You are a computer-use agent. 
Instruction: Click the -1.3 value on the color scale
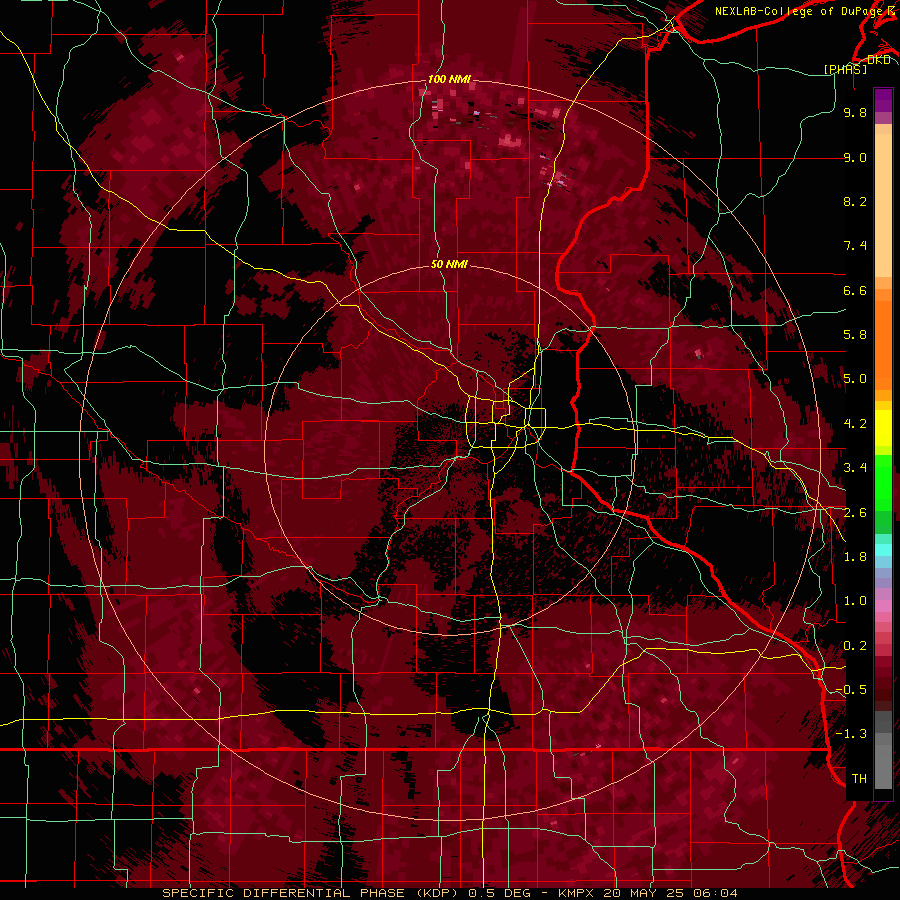pyautogui.click(x=851, y=734)
